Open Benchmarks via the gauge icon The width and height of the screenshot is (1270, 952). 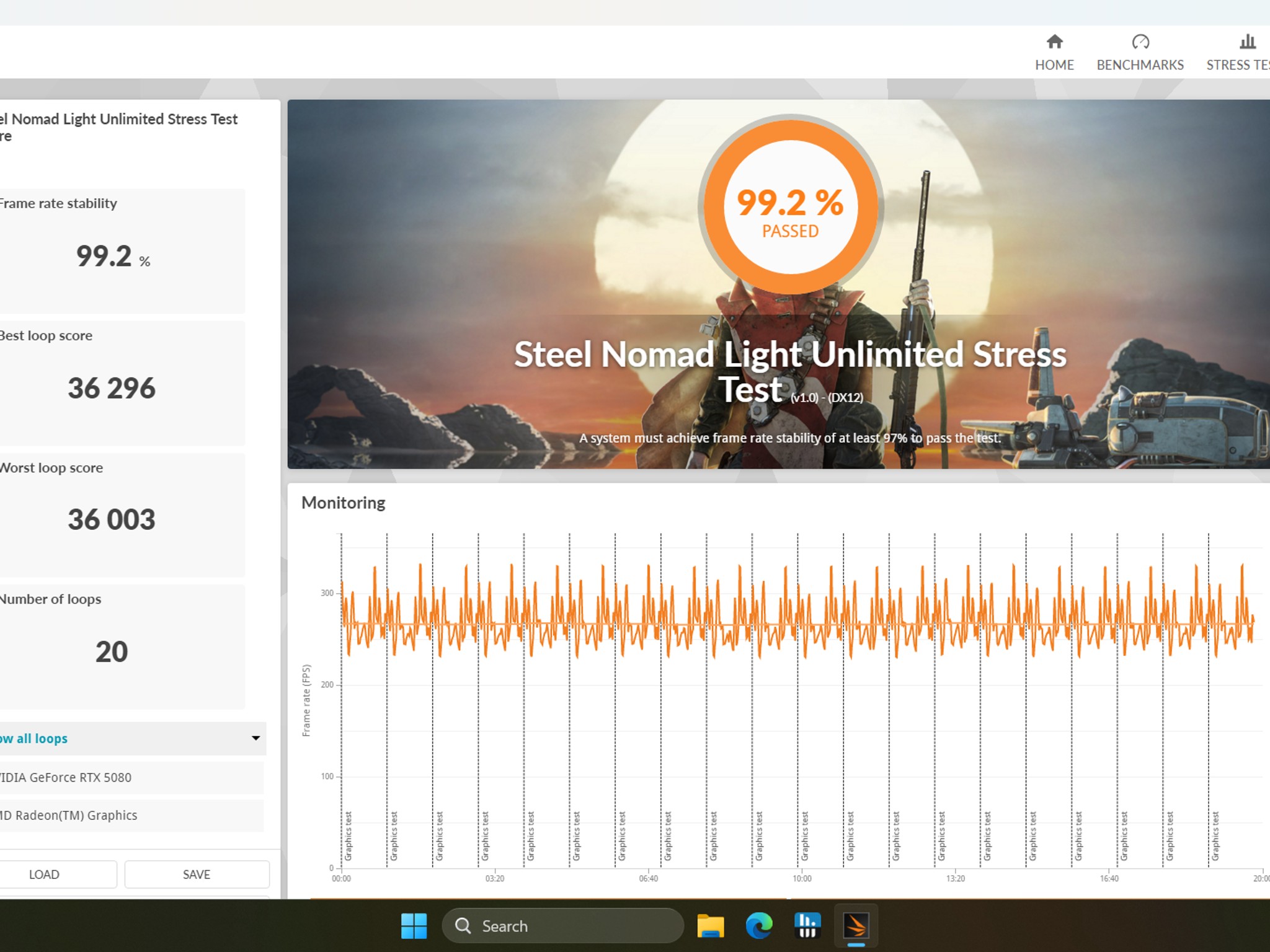point(1140,42)
